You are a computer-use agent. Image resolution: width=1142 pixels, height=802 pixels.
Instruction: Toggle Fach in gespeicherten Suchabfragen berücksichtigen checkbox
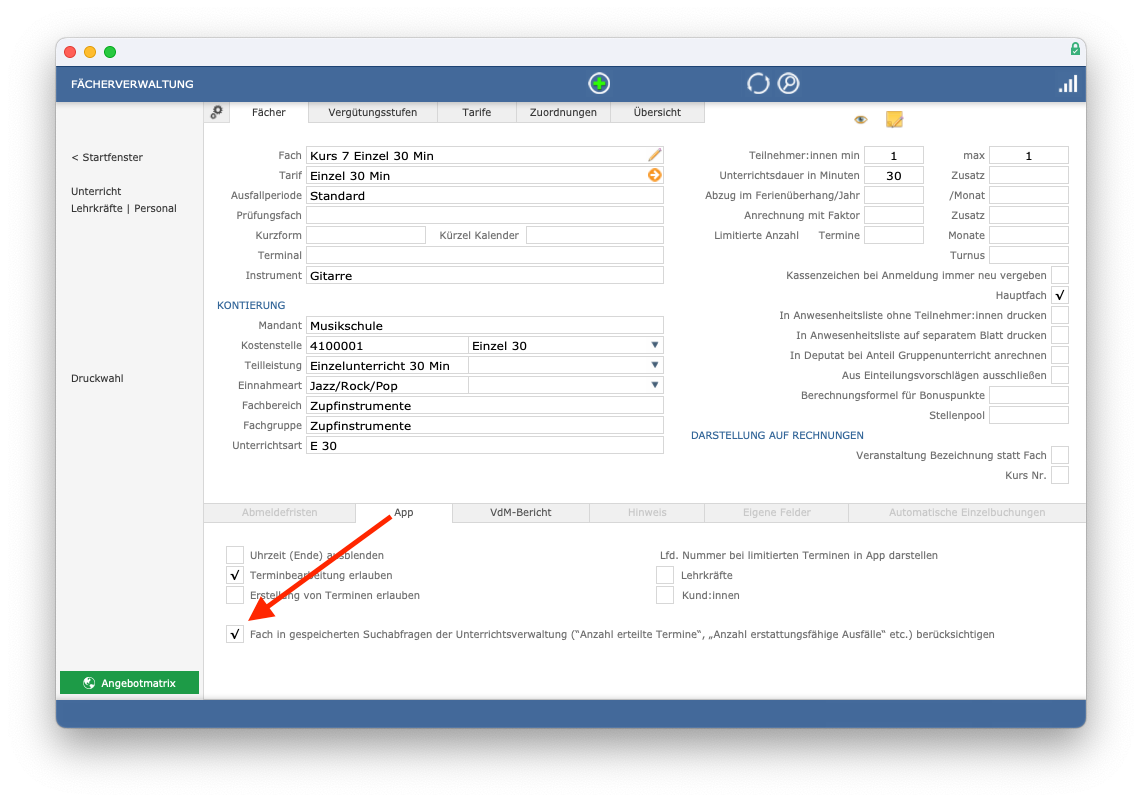pos(235,634)
